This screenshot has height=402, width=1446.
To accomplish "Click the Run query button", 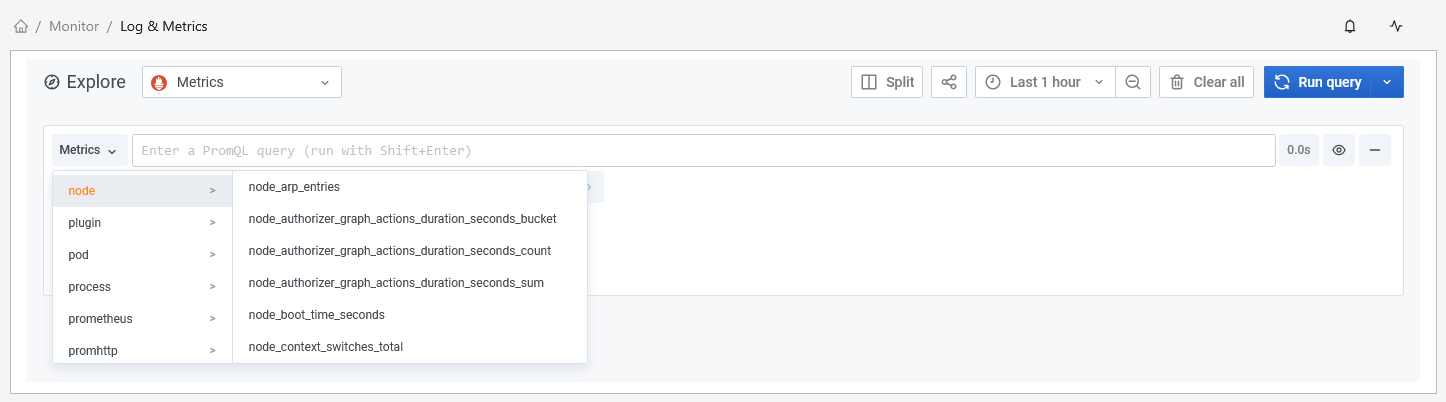I will coord(1318,82).
